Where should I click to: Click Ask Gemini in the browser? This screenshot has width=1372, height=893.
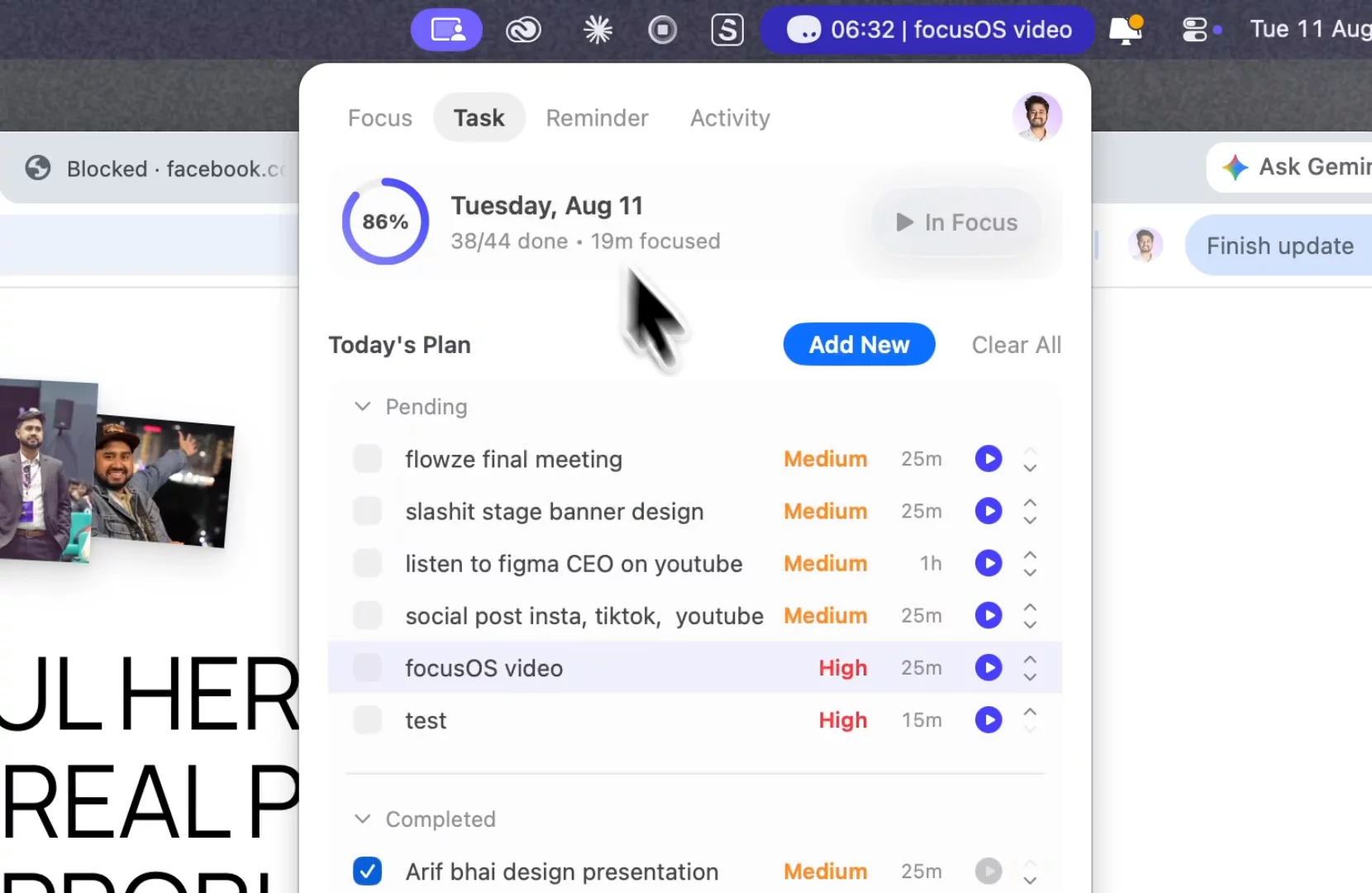pyautogui.click(x=1289, y=167)
